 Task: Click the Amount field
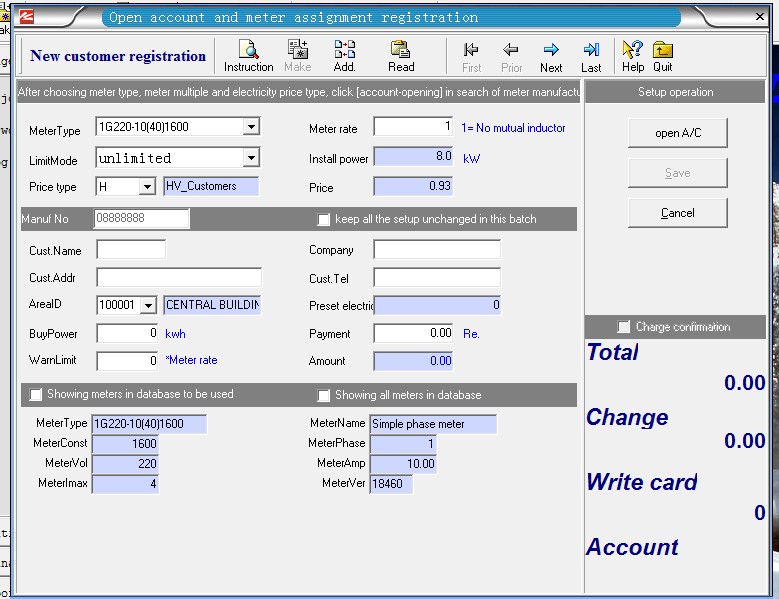coord(413,361)
